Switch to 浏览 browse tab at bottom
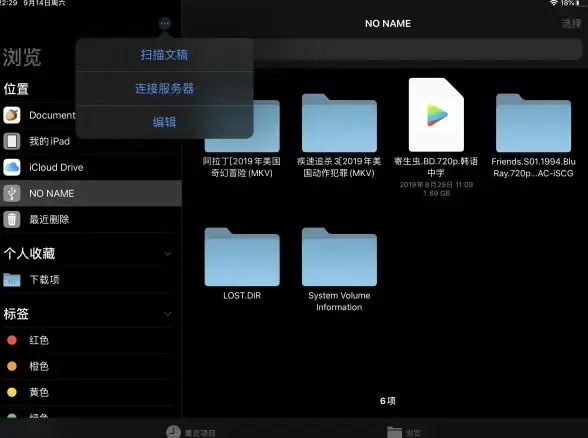The height and width of the screenshot is (438, 588). click(404, 432)
